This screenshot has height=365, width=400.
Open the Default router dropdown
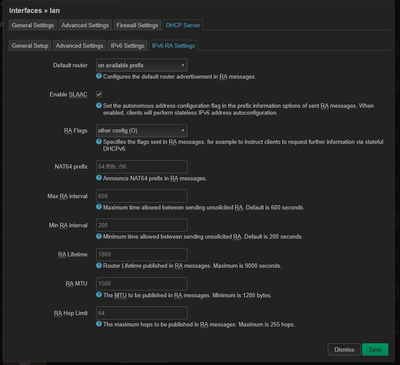point(142,65)
